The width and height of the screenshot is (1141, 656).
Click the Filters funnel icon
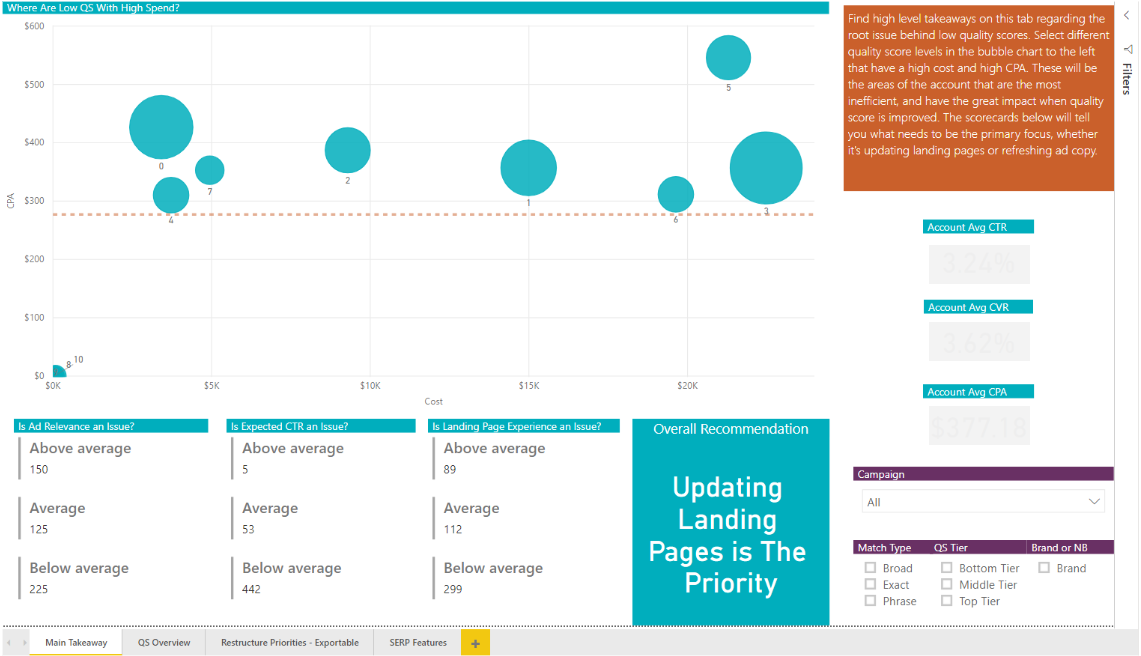[x=1127, y=49]
